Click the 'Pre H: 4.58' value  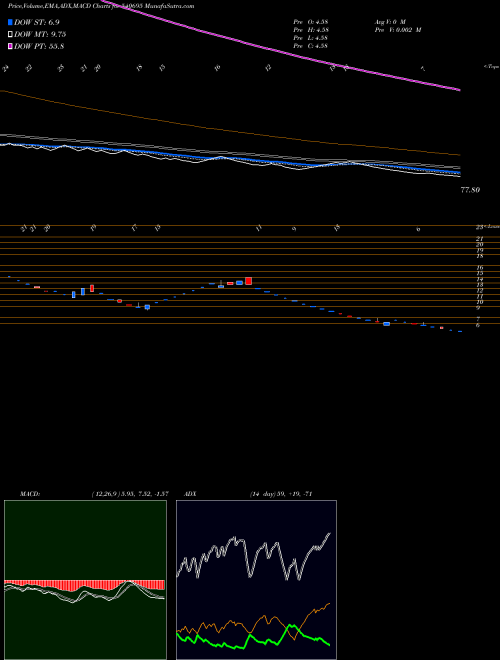point(311,30)
